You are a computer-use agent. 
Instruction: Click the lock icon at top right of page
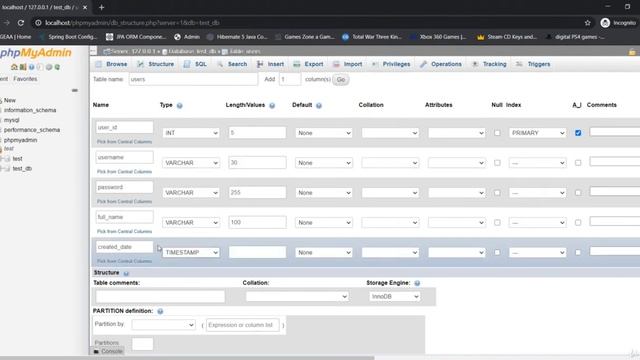tap(632, 52)
